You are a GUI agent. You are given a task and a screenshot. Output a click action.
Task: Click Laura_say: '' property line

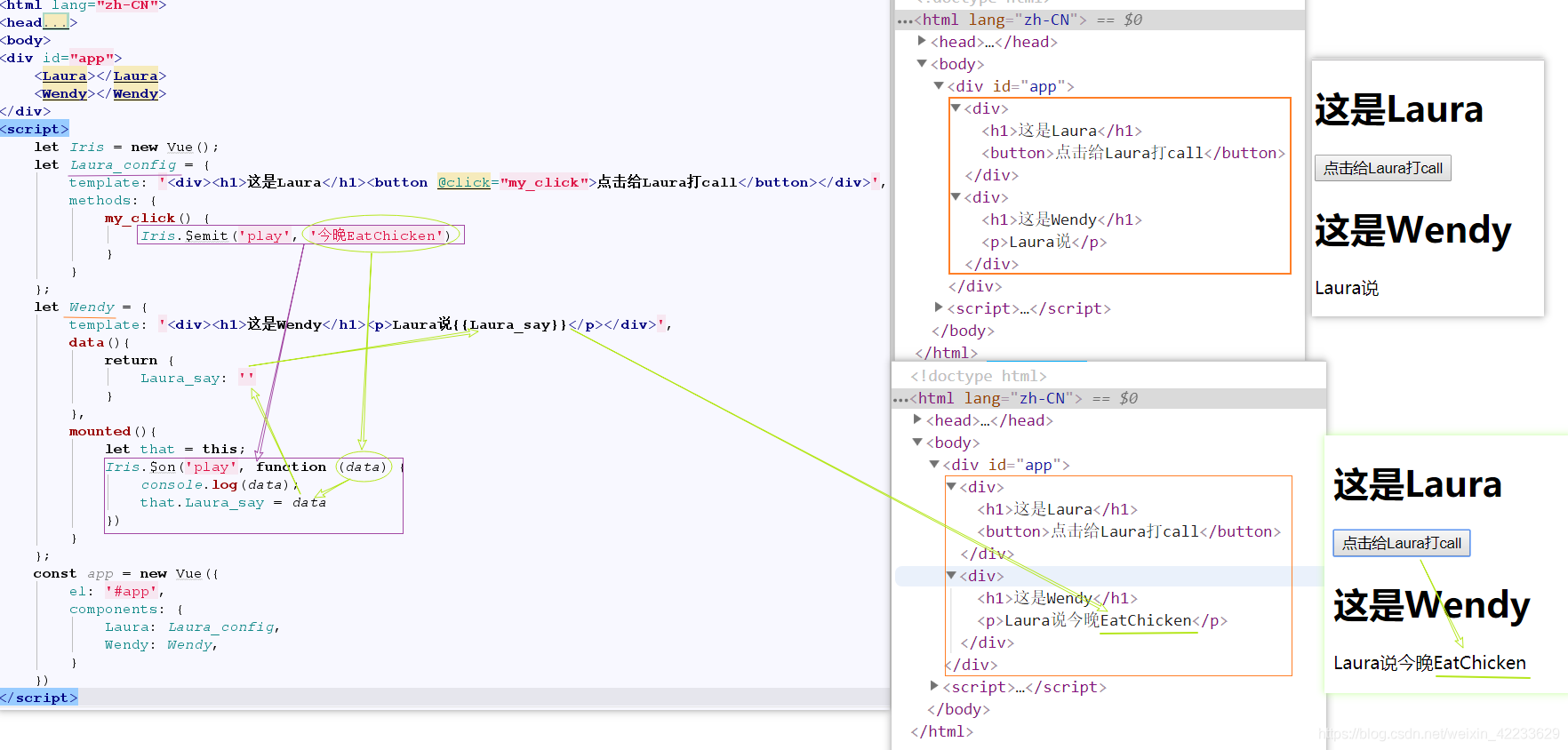(197, 378)
